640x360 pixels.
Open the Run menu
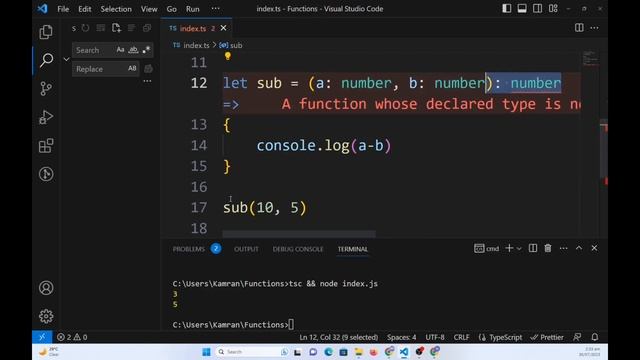coord(193,9)
